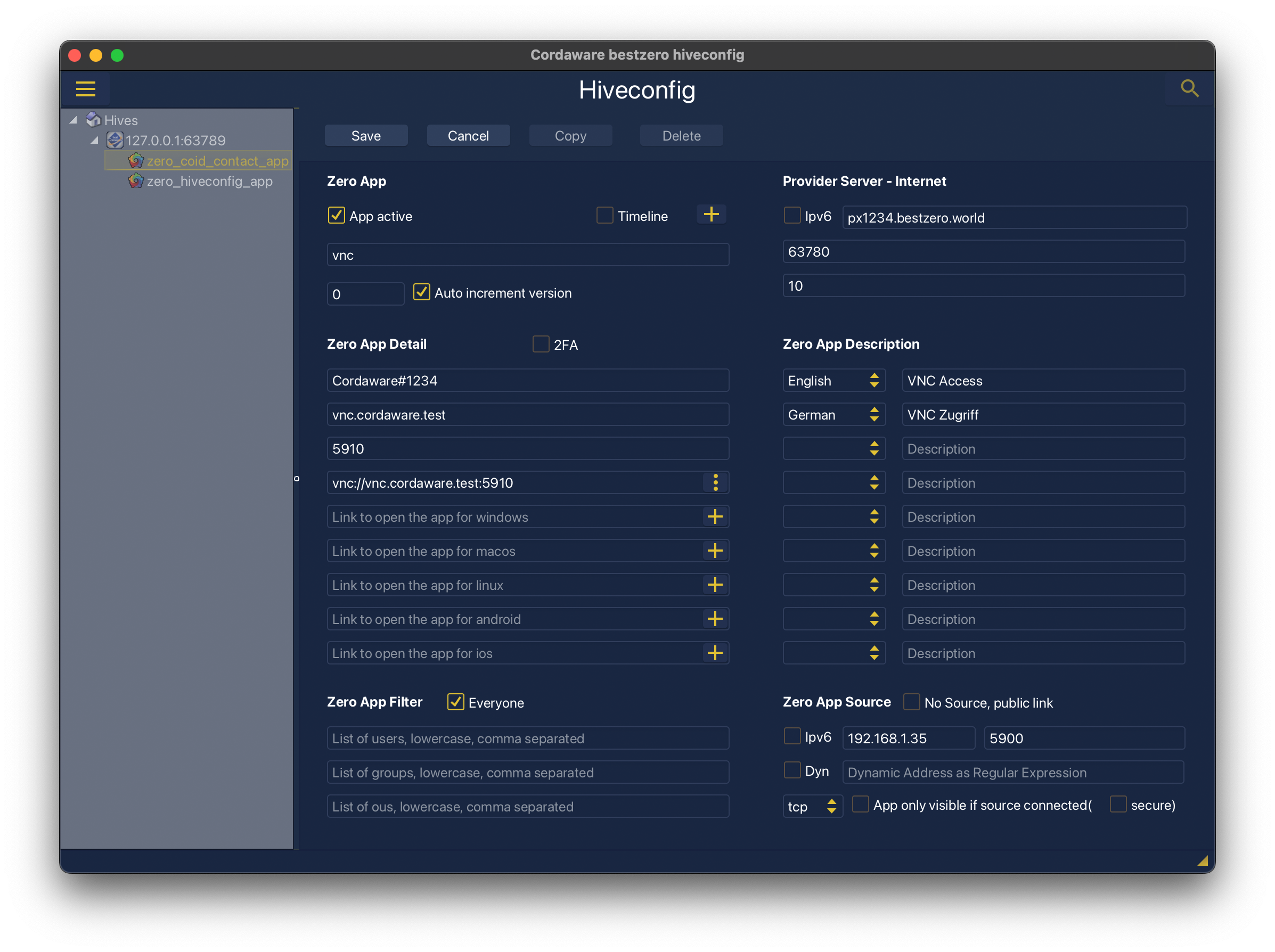Click the search magnifier icon
Image resolution: width=1275 pixels, height=952 pixels.
coord(1189,88)
